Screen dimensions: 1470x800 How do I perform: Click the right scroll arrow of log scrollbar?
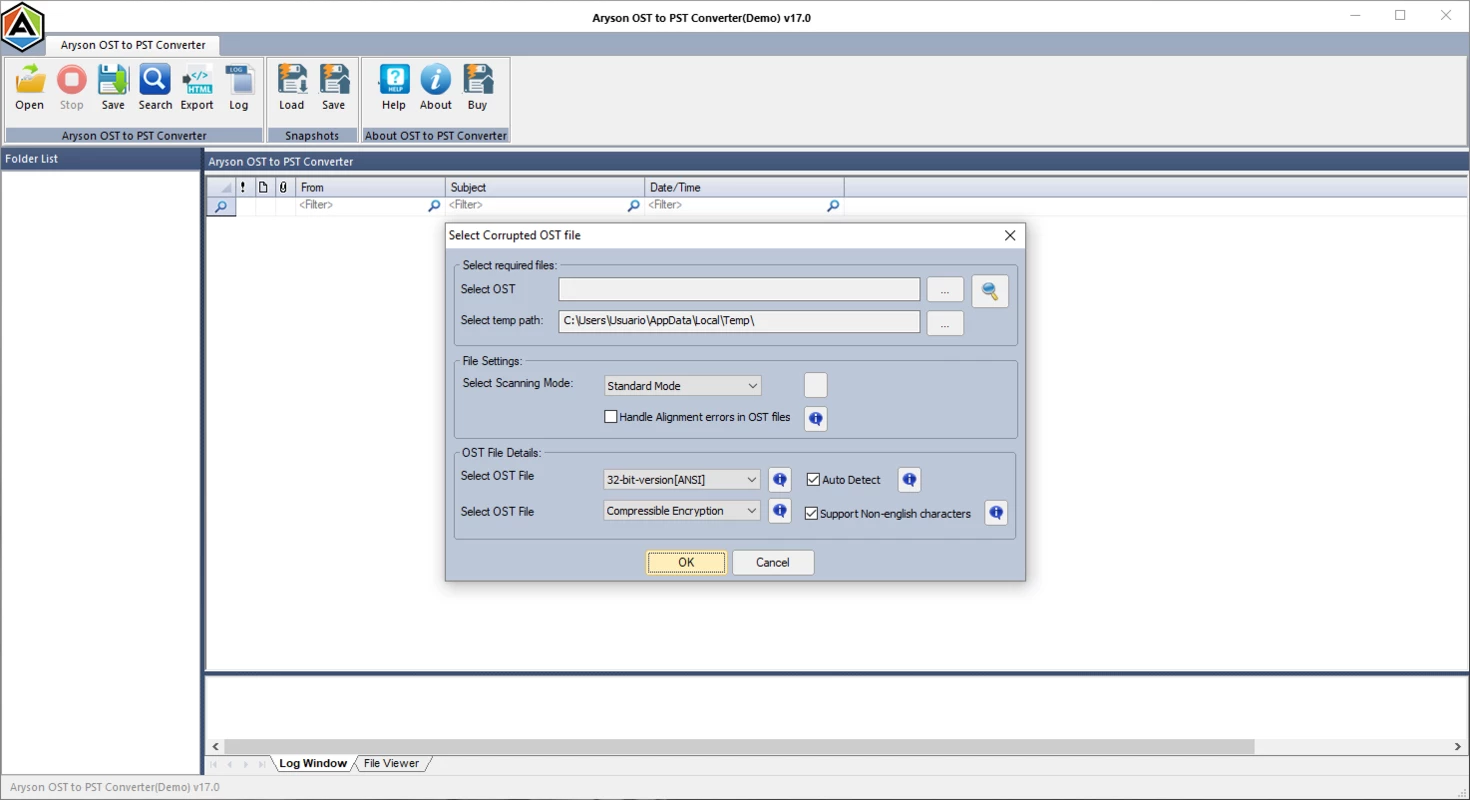pos(1458,747)
